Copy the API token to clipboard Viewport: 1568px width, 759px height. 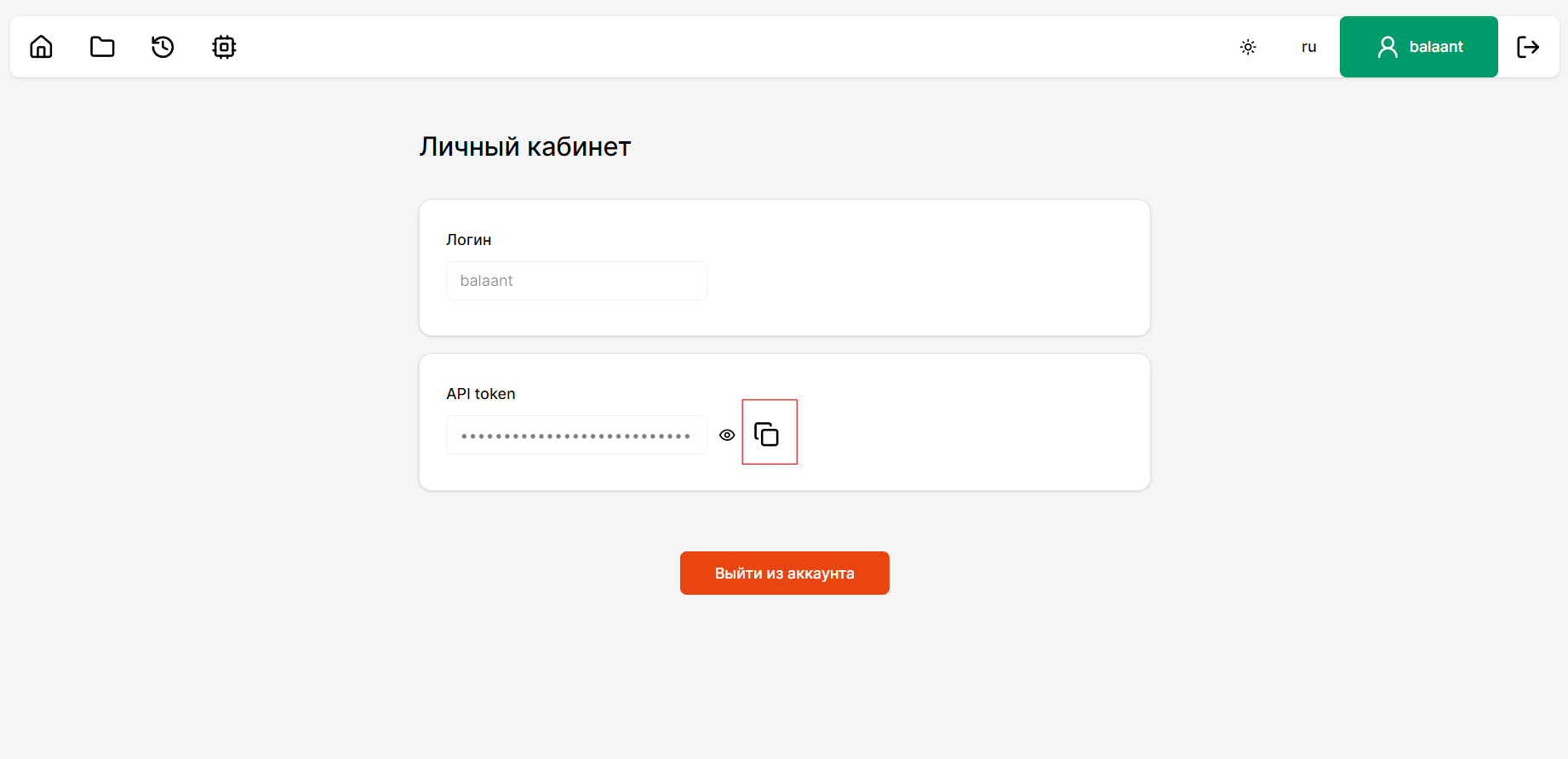tap(767, 435)
